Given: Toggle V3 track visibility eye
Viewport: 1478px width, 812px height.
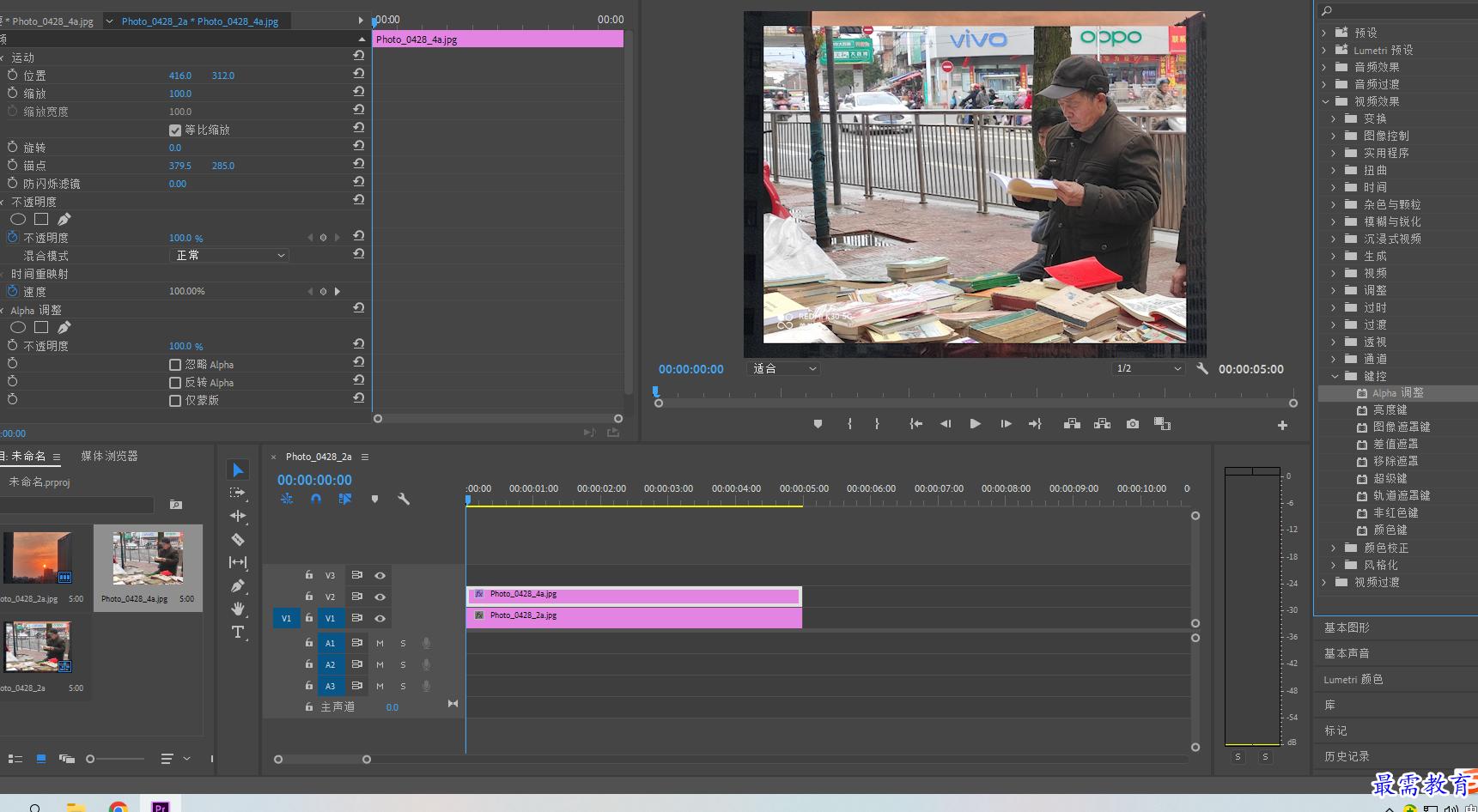Looking at the screenshot, I should point(380,575).
